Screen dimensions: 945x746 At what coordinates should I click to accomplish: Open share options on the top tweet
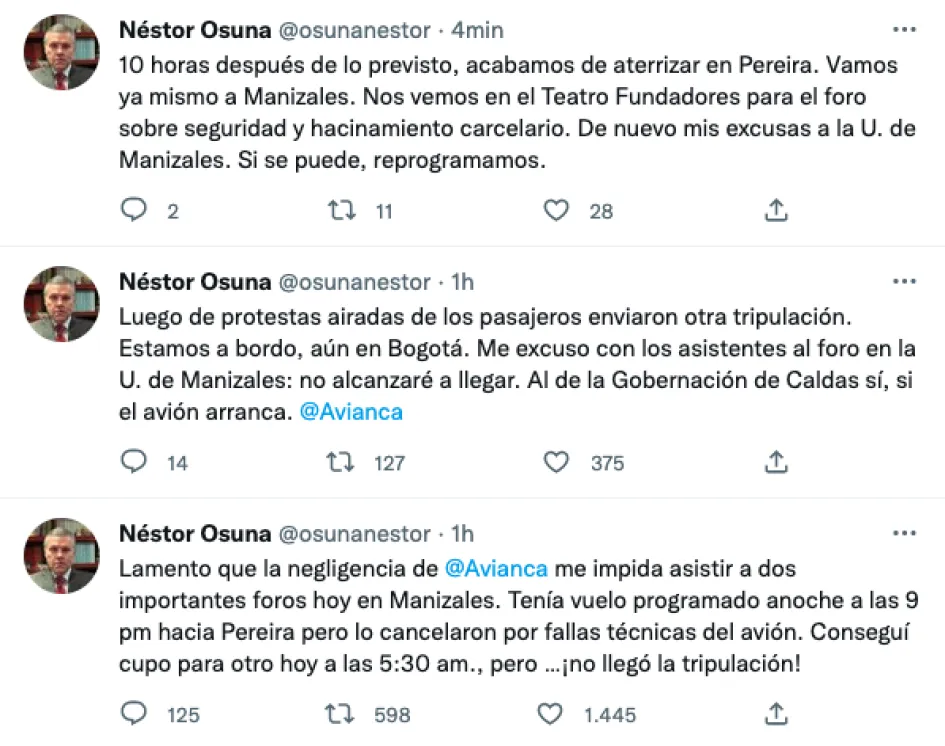pos(776,211)
